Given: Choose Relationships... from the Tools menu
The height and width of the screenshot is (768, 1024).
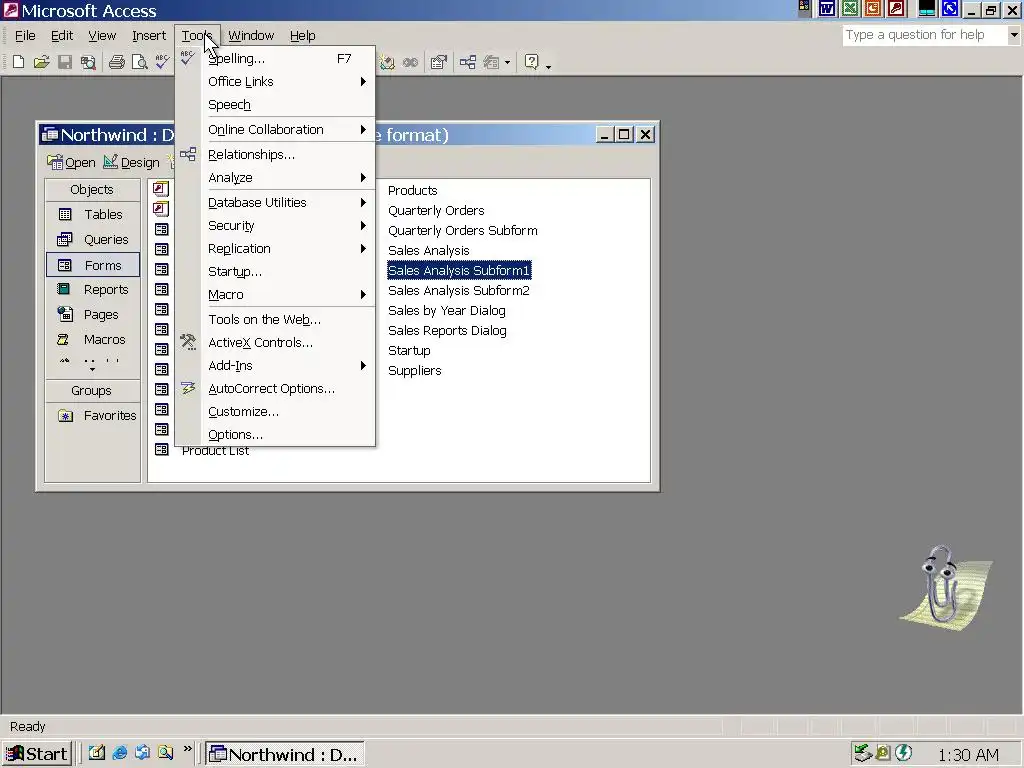Looking at the screenshot, I should [x=275, y=155].
